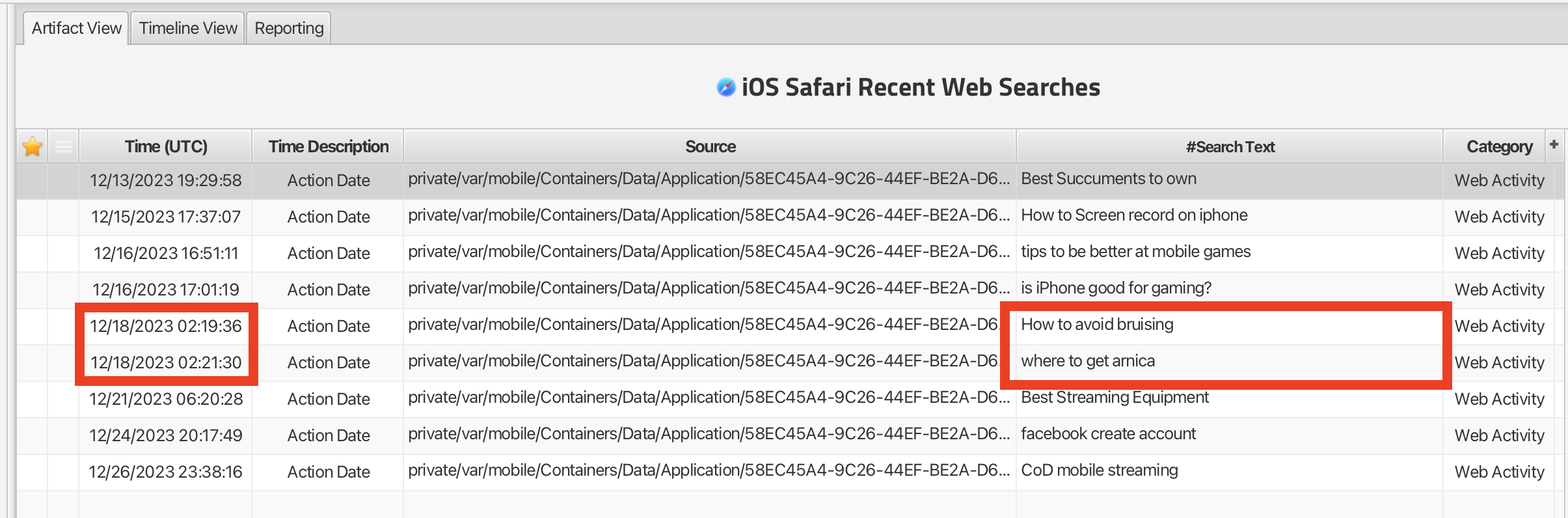Click the Time Description column header

(x=329, y=146)
